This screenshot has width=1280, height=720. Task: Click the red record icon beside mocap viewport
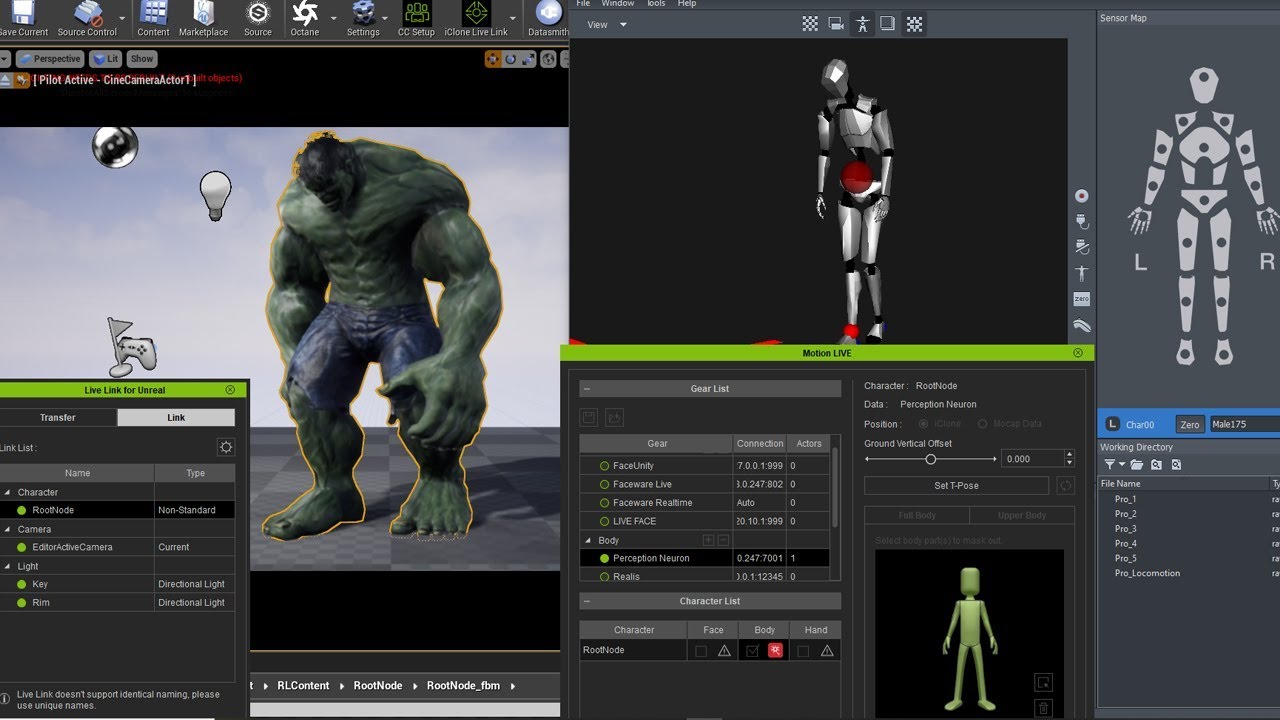(1081, 196)
